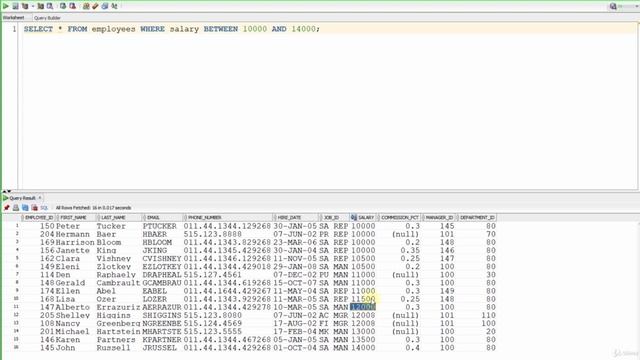Viewport: 640px width, 360px height.
Task: Click the EMAIL column header
Action: pyautogui.click(x=163, y=218)
